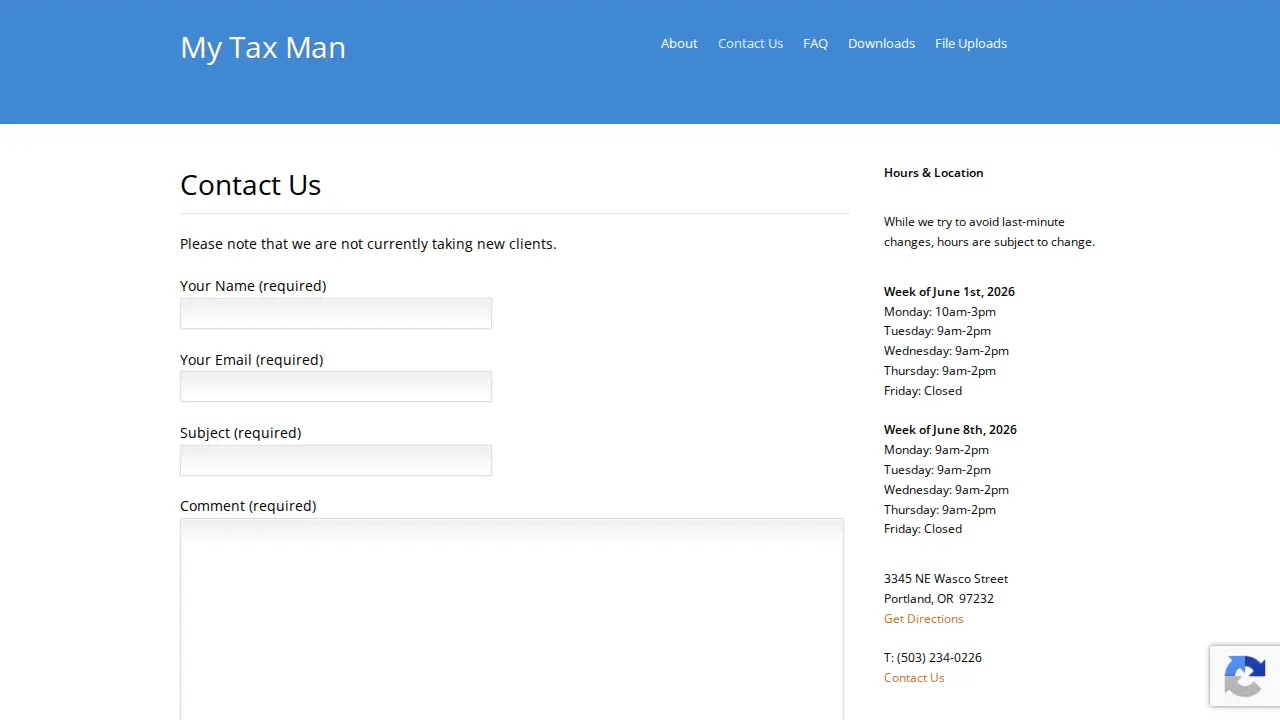Go to the FAQ page
The width and height of the screenshot is (1280, 720).
[x=815, y=43]
